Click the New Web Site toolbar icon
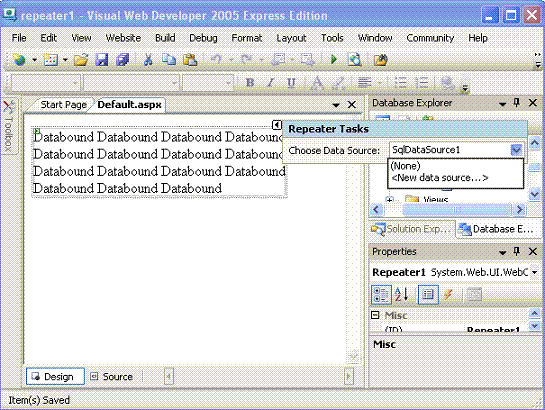Viewport: 545px width, 410px height. (x=19, y=60)
